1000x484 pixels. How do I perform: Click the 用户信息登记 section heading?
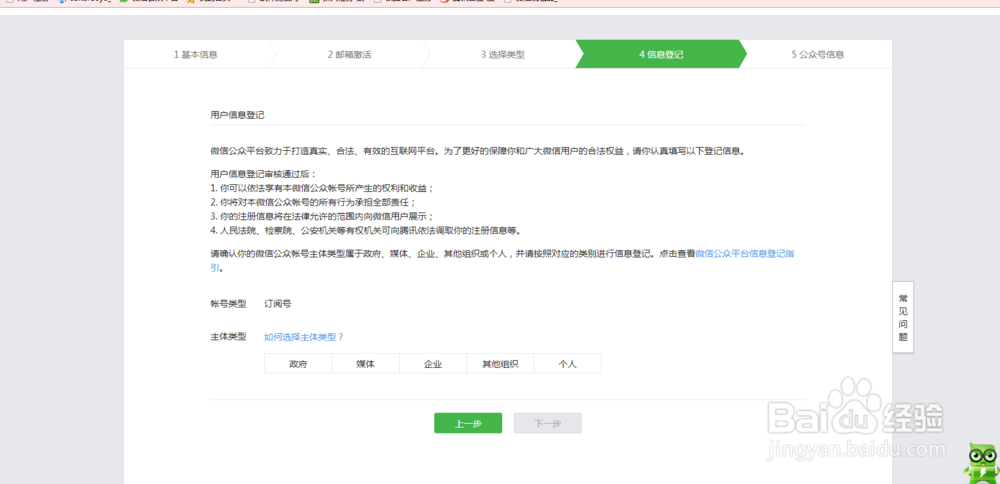tap(237, 115)
